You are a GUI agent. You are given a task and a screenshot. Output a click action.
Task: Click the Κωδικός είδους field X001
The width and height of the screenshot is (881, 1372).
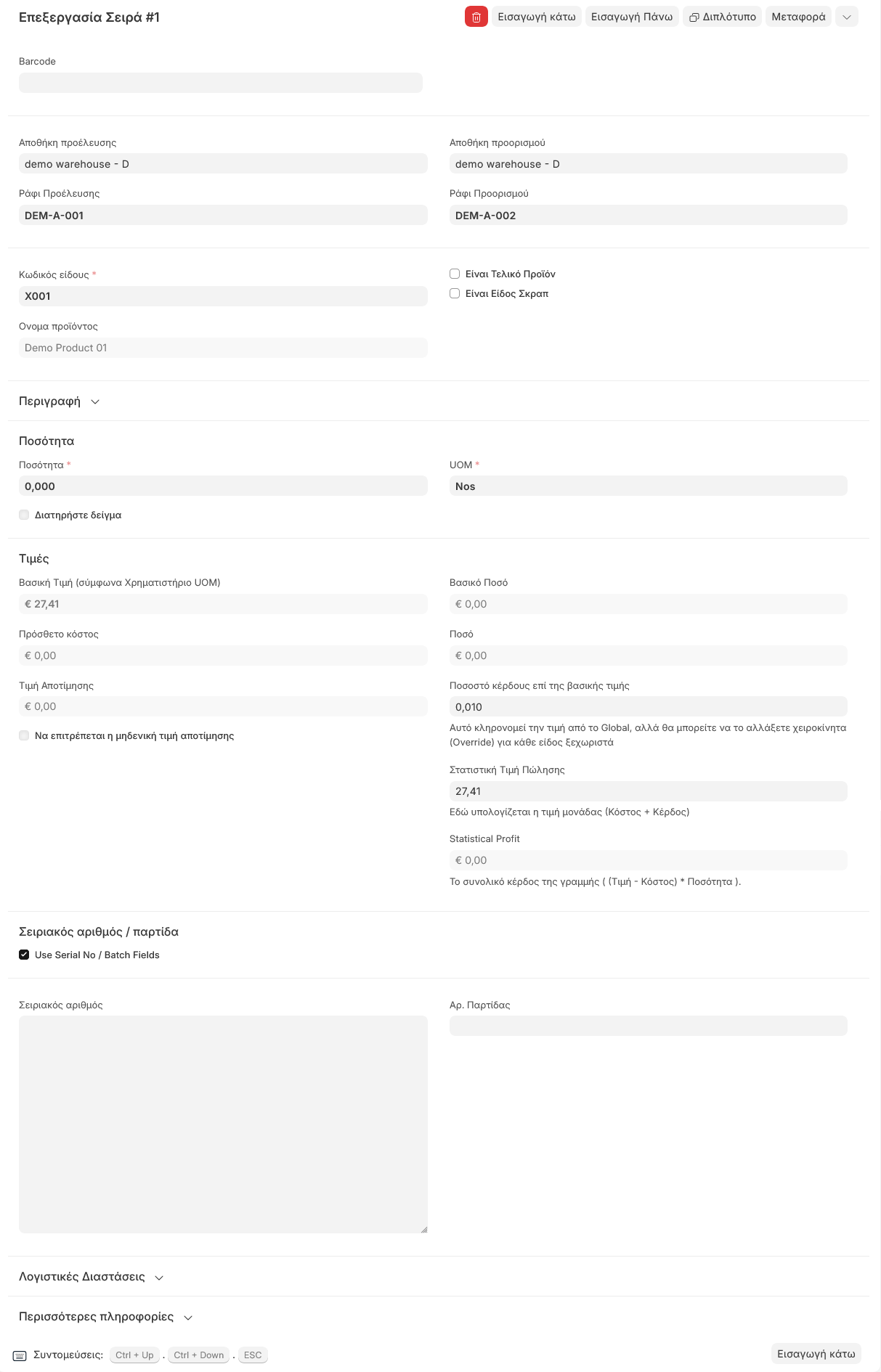point(222,296)
